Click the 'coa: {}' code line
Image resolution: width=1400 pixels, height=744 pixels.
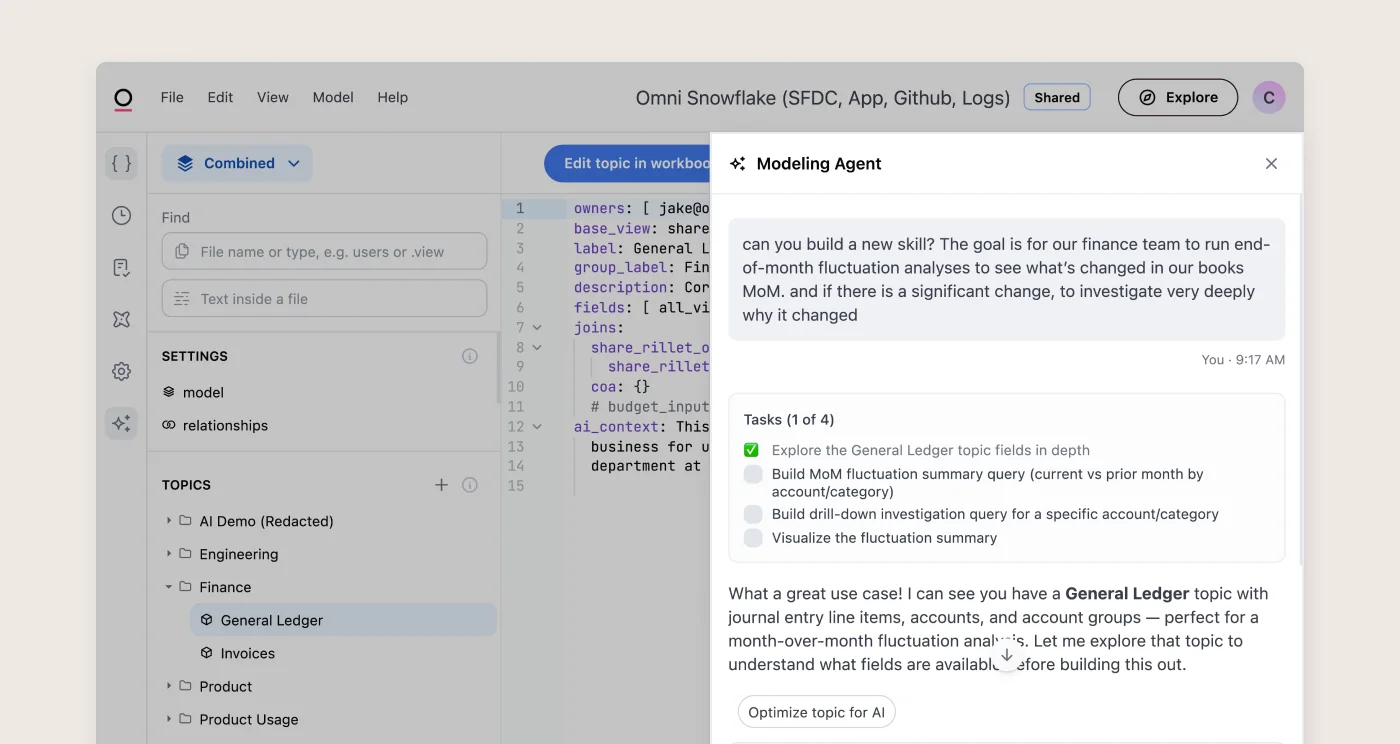click(x=620, y=386)
